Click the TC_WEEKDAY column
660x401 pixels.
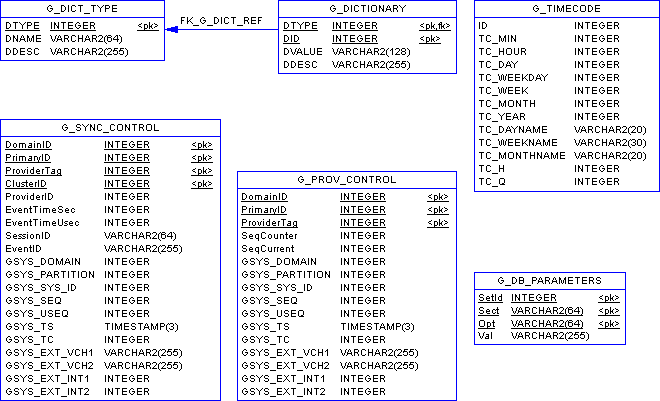pos(513,78)
